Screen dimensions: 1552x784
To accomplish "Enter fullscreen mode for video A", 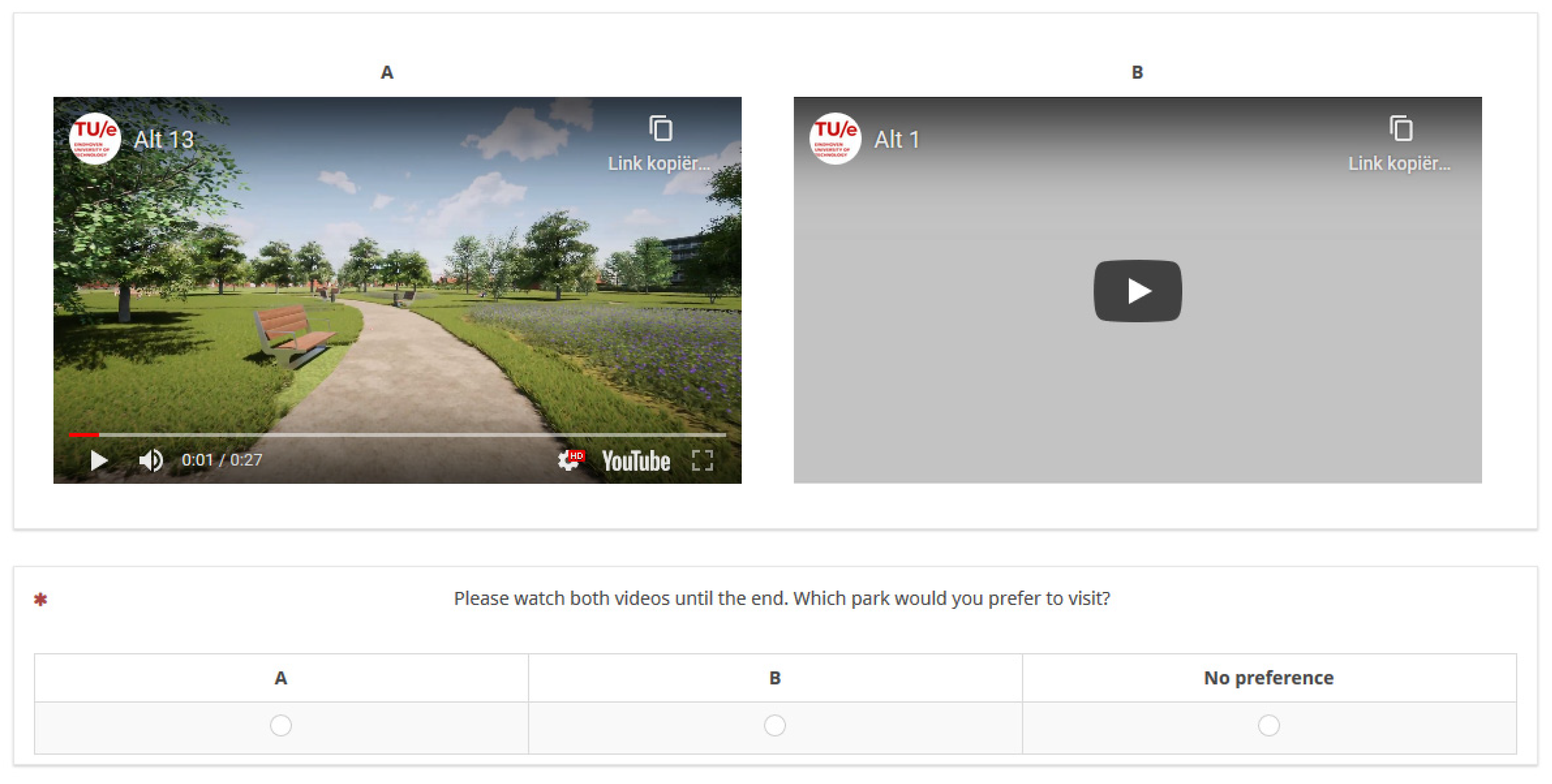I will tap(703, 461).
